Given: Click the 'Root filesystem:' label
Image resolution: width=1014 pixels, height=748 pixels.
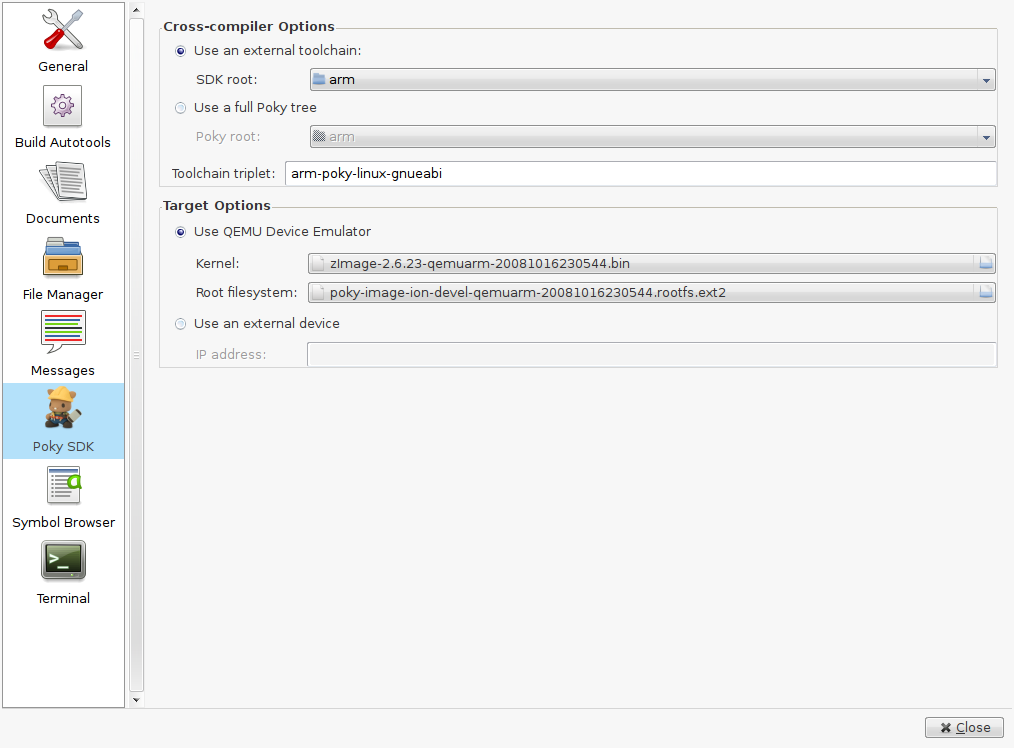Looking at the screenshot, I should (246, 292).
